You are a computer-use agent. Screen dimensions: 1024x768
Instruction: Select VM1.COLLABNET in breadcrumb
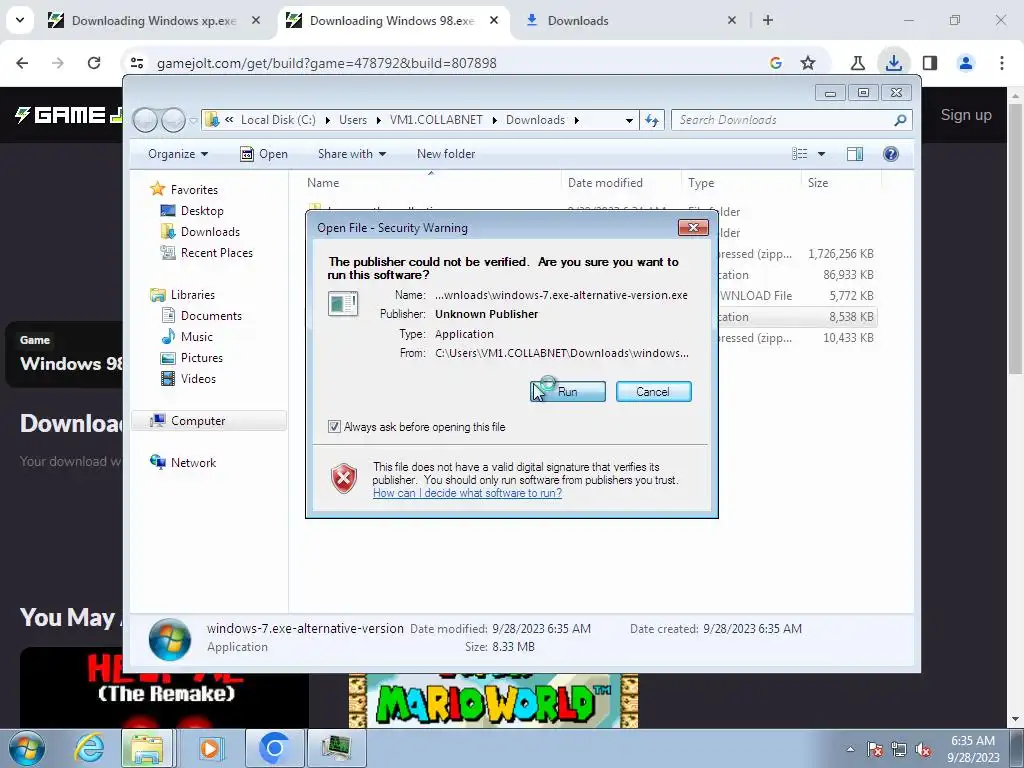436,120
